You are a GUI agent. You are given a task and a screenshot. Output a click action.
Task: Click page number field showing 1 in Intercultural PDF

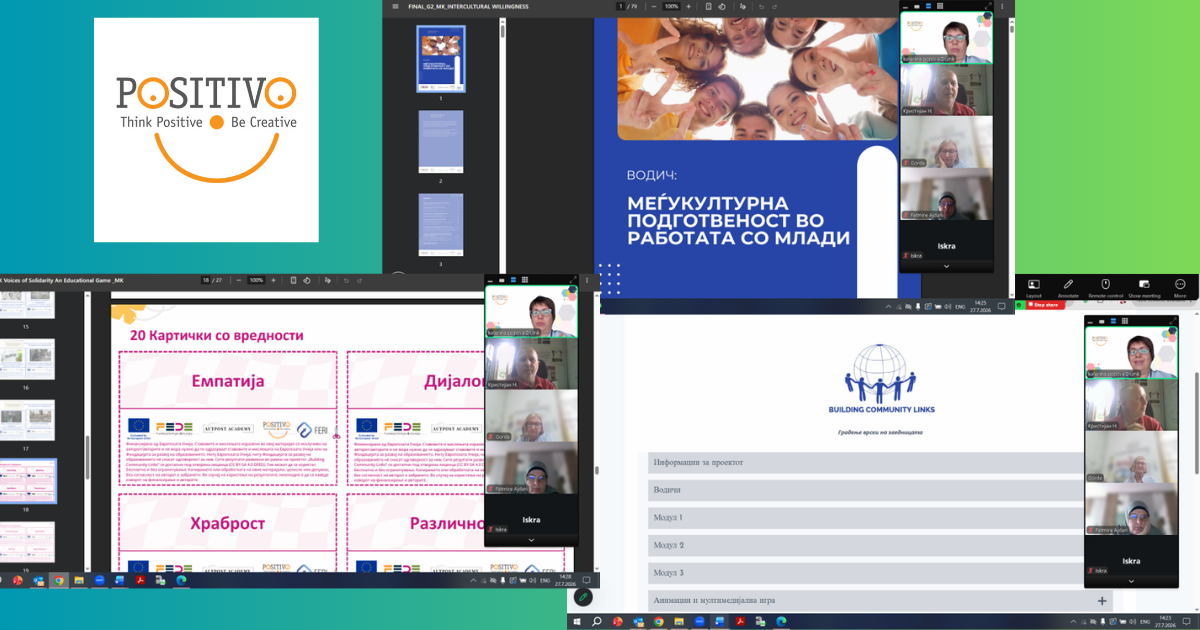pyautogui.click(x=621, y=6)
